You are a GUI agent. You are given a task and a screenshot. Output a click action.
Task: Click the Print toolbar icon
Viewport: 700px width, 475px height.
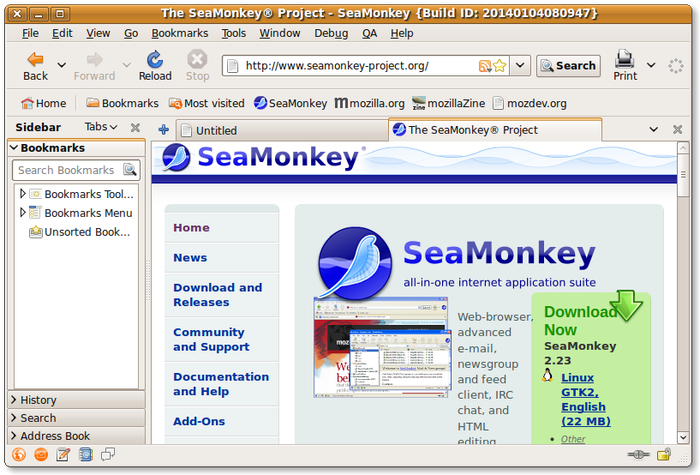coord(625,66)
